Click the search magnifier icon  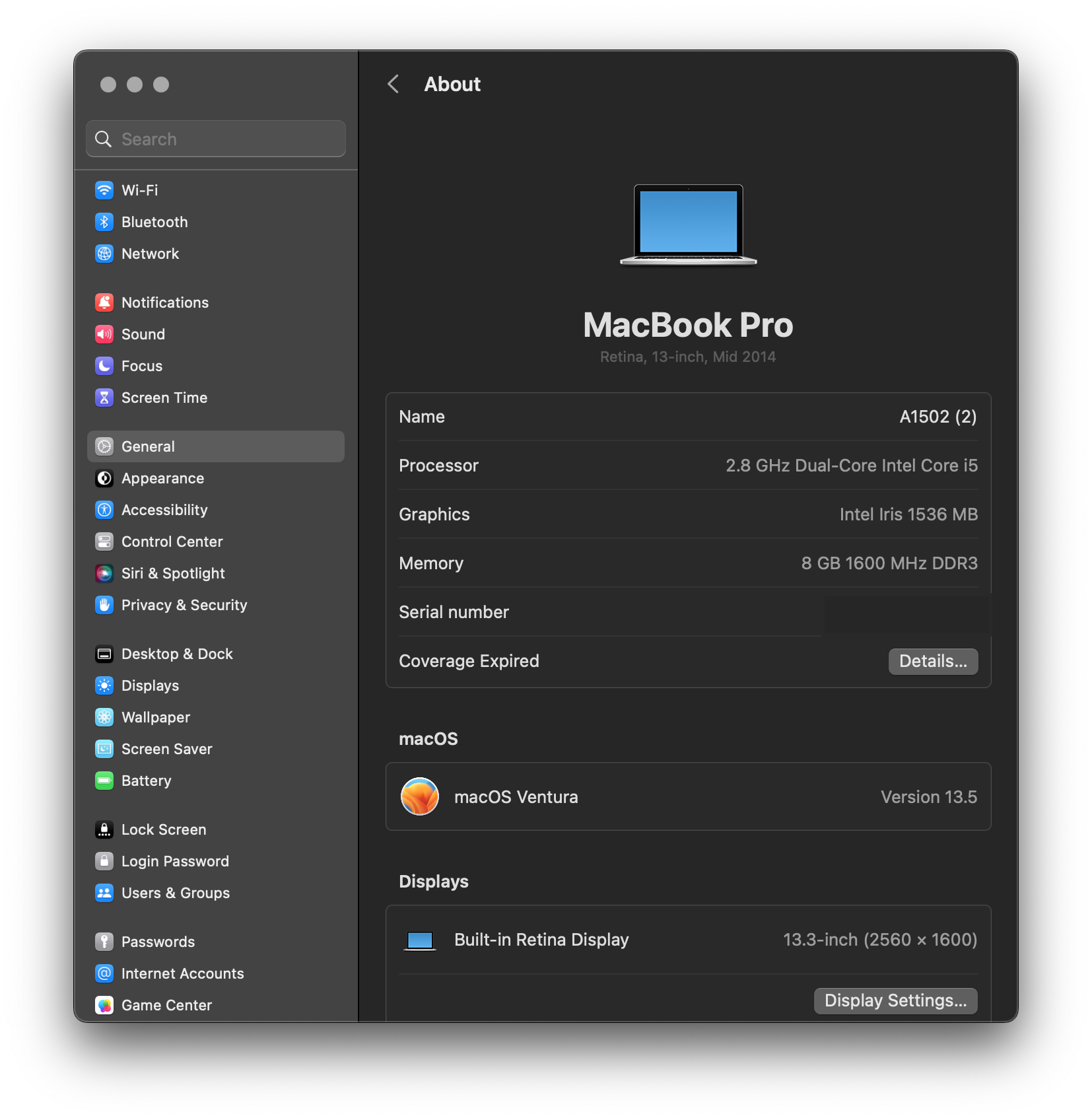(104, 139)
